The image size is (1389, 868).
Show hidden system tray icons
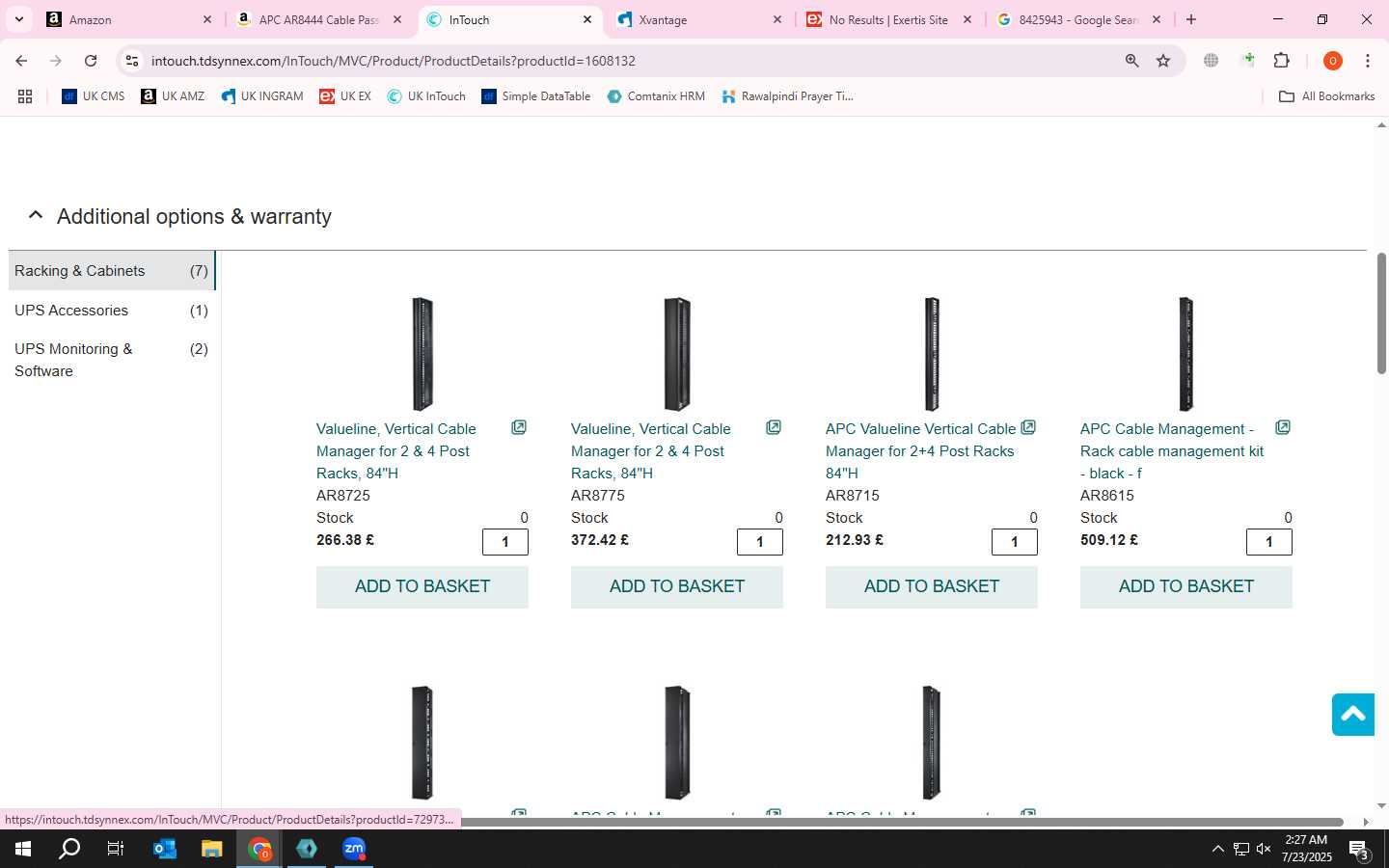tap(1217, 849)
